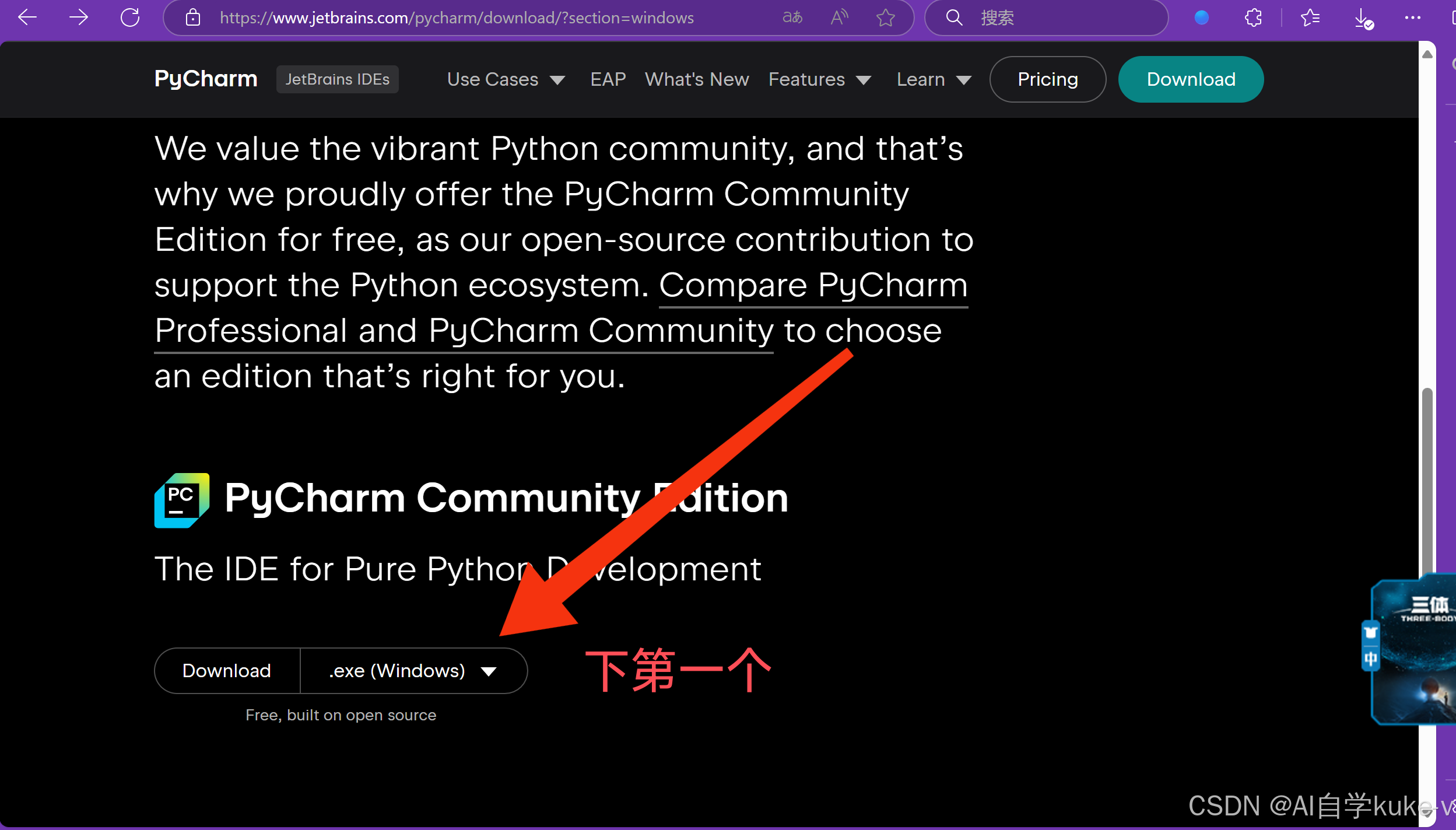Click the Pricing button

[1047, 79]
